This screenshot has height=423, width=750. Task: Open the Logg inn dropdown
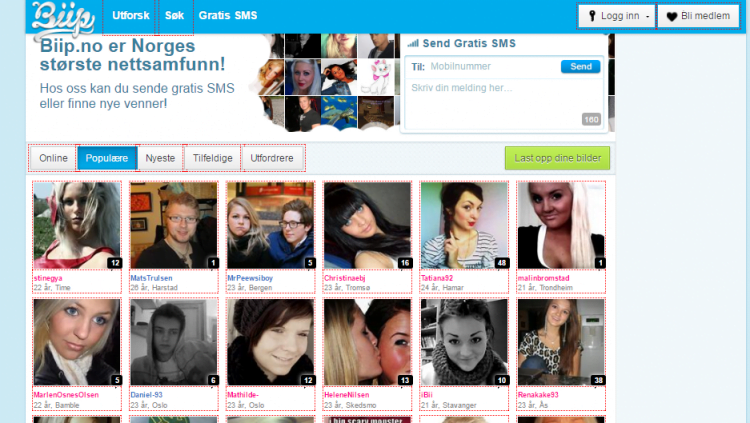click(617, 16)
